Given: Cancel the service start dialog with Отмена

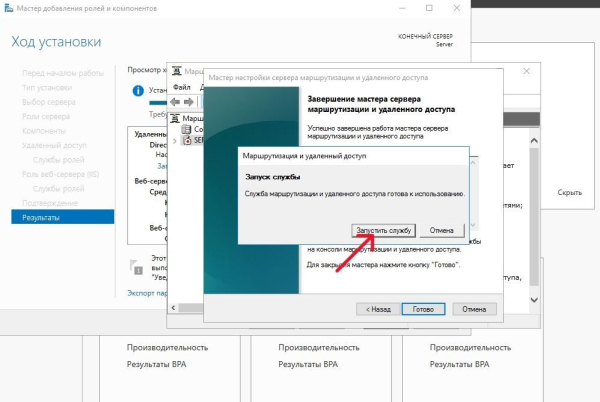Looking at the screenshot, I should pos(442,230).
